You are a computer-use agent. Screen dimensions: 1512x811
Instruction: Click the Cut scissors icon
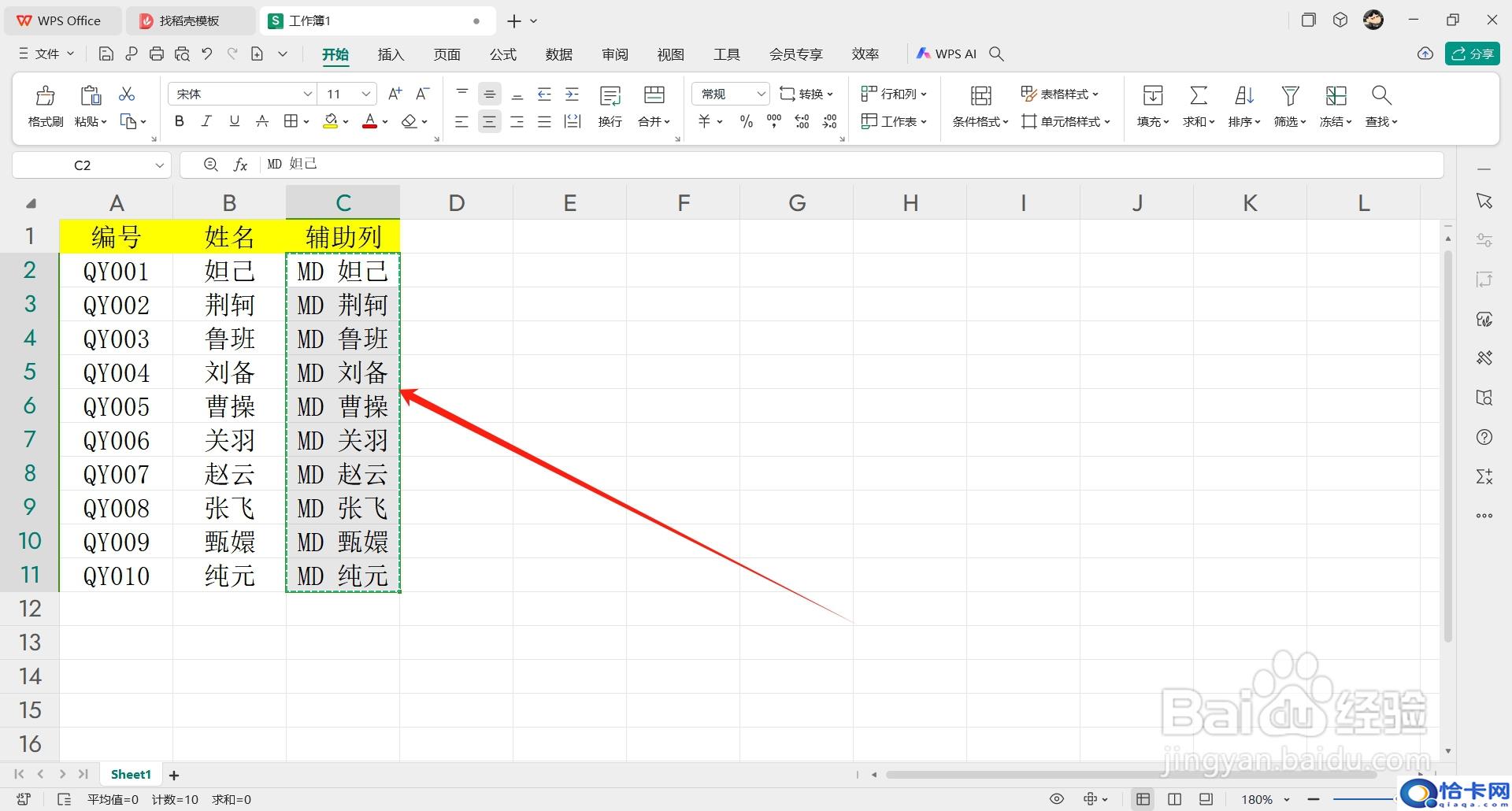(x=127, y=94)
